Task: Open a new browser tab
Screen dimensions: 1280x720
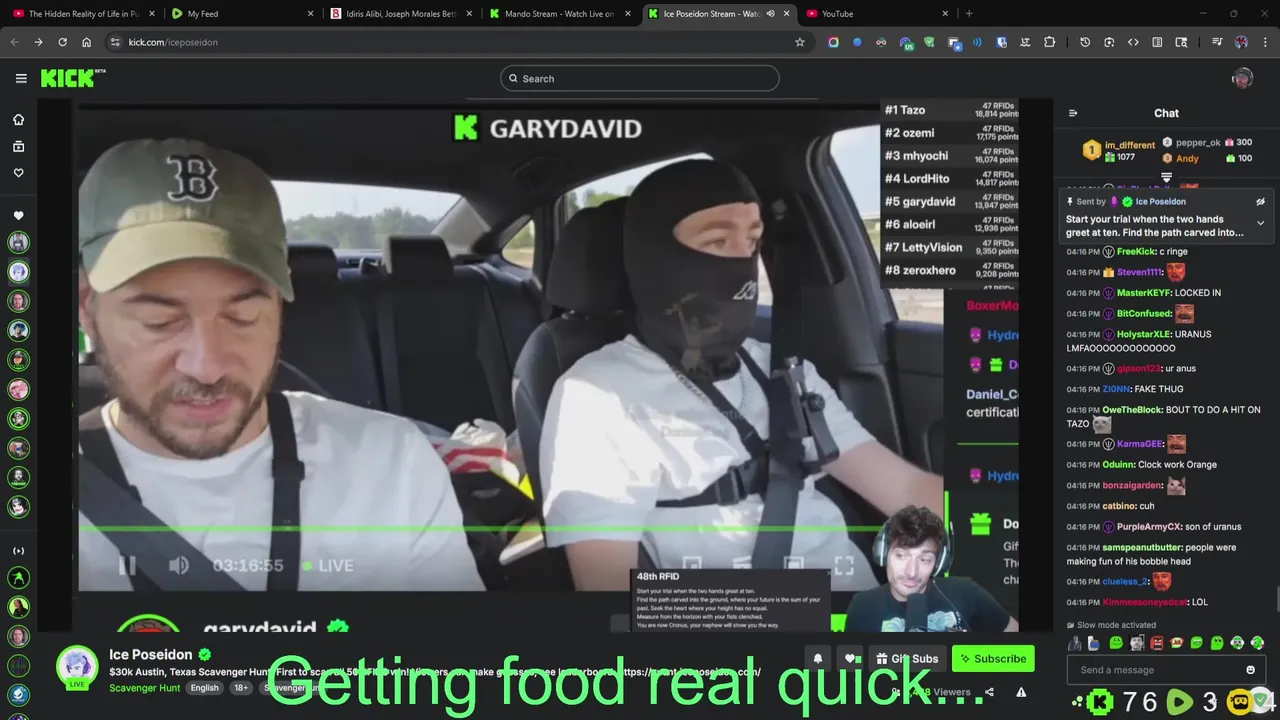Action: [x=969, y=14]
